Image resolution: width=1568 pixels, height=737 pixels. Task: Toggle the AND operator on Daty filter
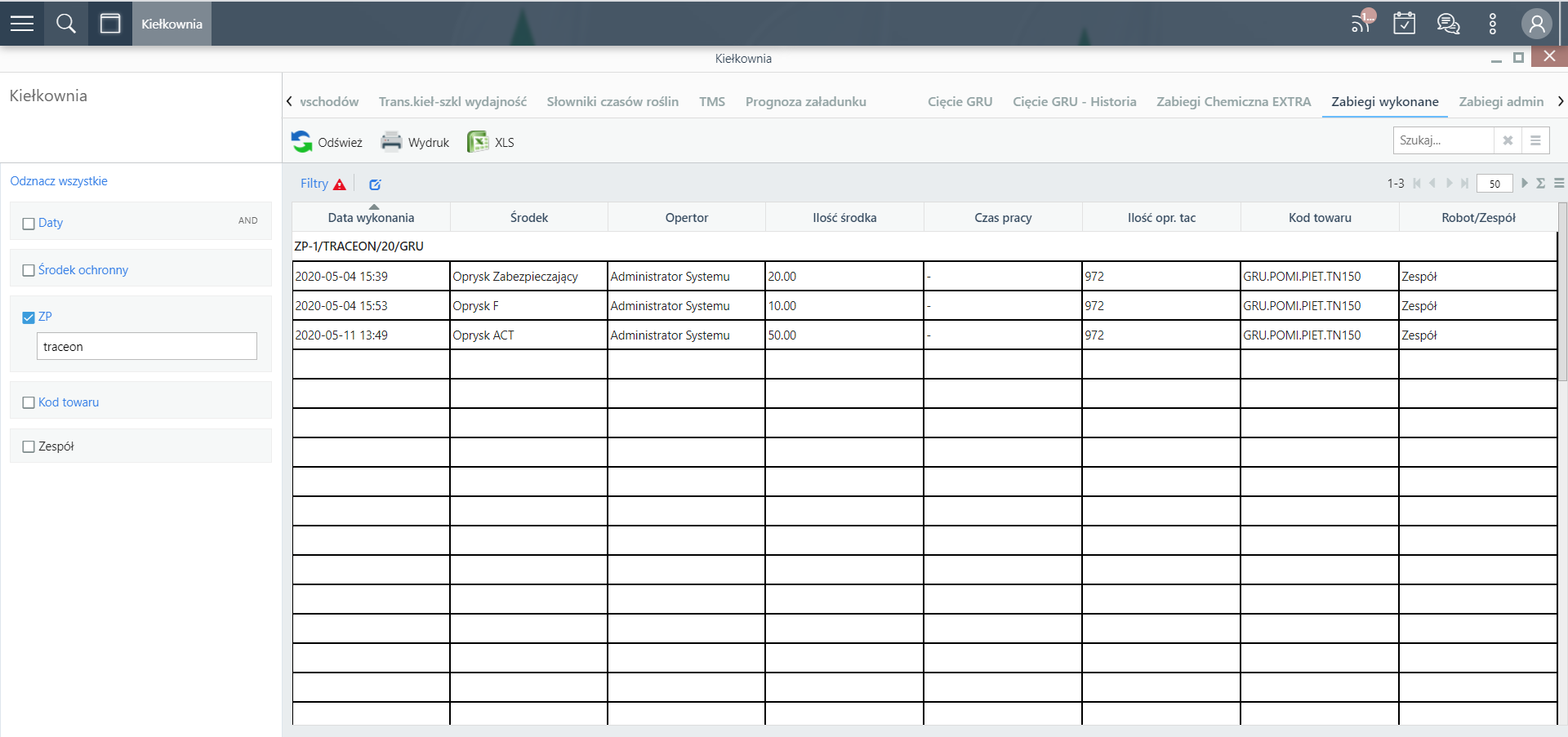(x=248, y=220)
